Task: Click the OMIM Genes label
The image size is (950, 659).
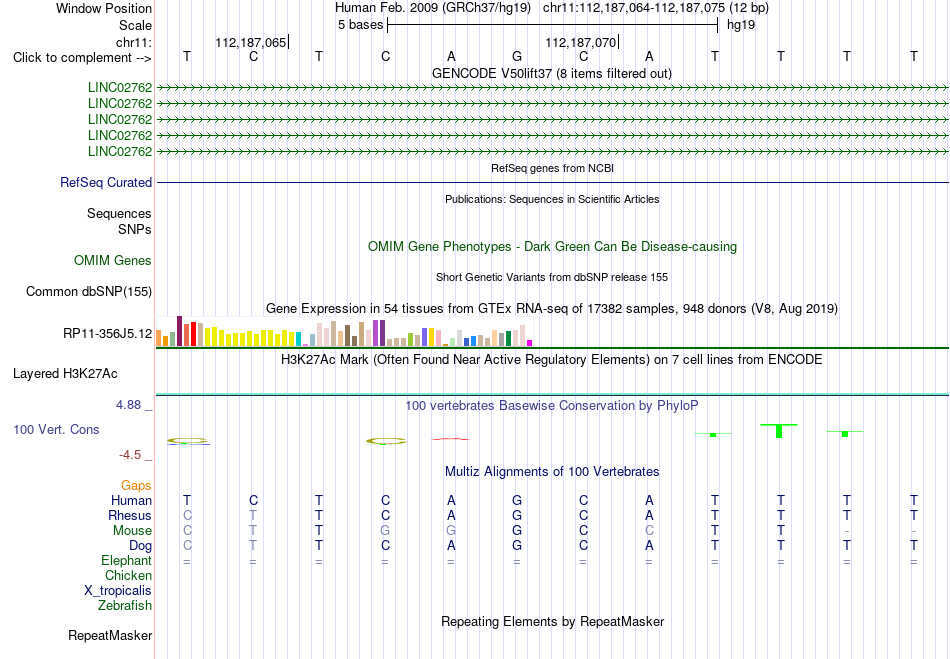Action: click(113, 260)
